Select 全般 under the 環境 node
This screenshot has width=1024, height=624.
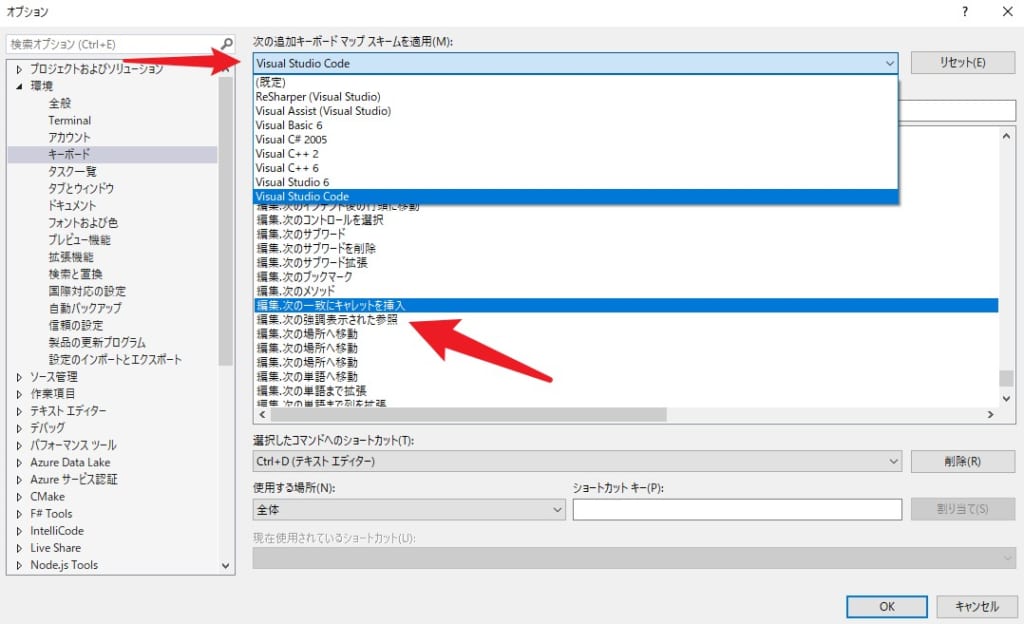tap(59, 103)
